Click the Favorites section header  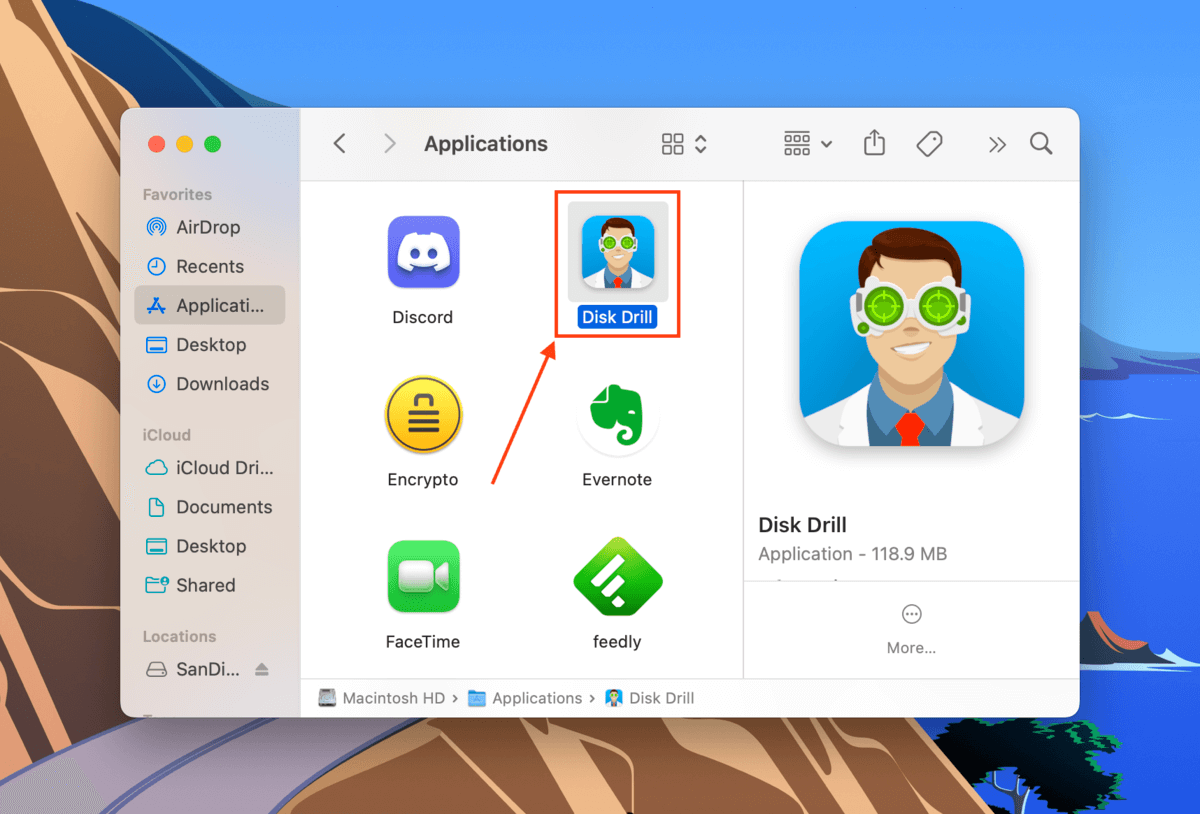177,194
